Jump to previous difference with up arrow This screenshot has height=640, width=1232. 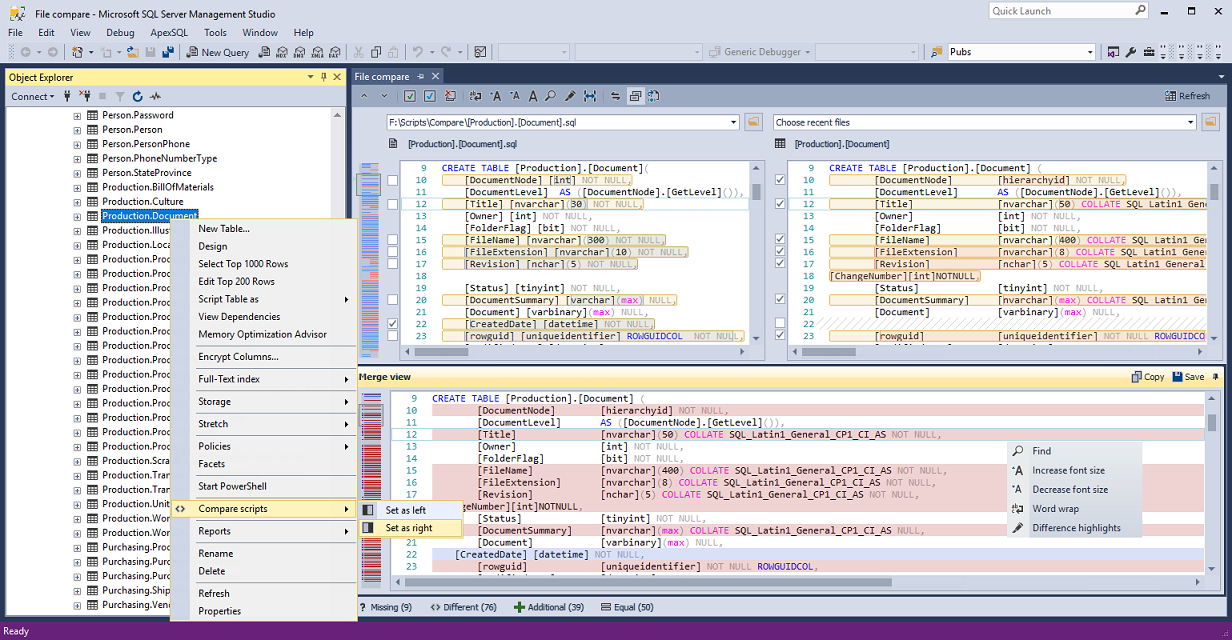(x=364, y=96)
